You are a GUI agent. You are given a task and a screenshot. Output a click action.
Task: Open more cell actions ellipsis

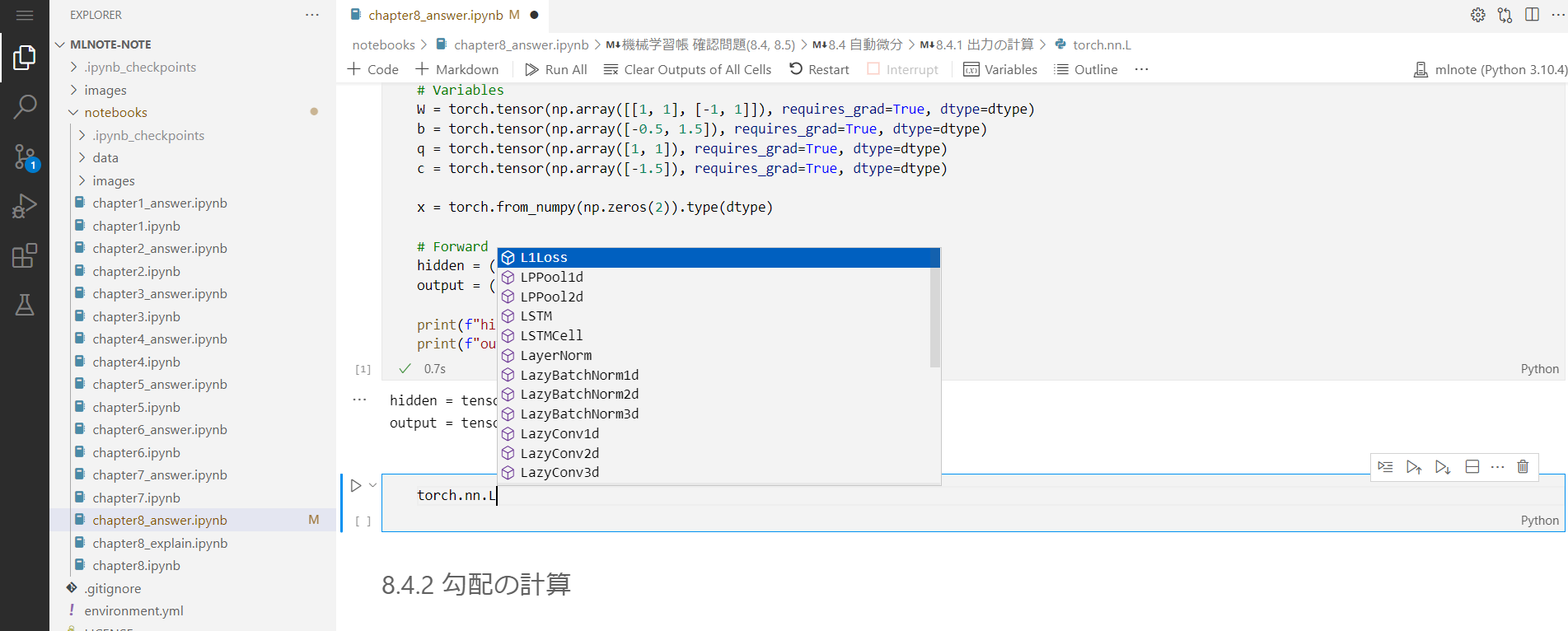[1498, 467]
